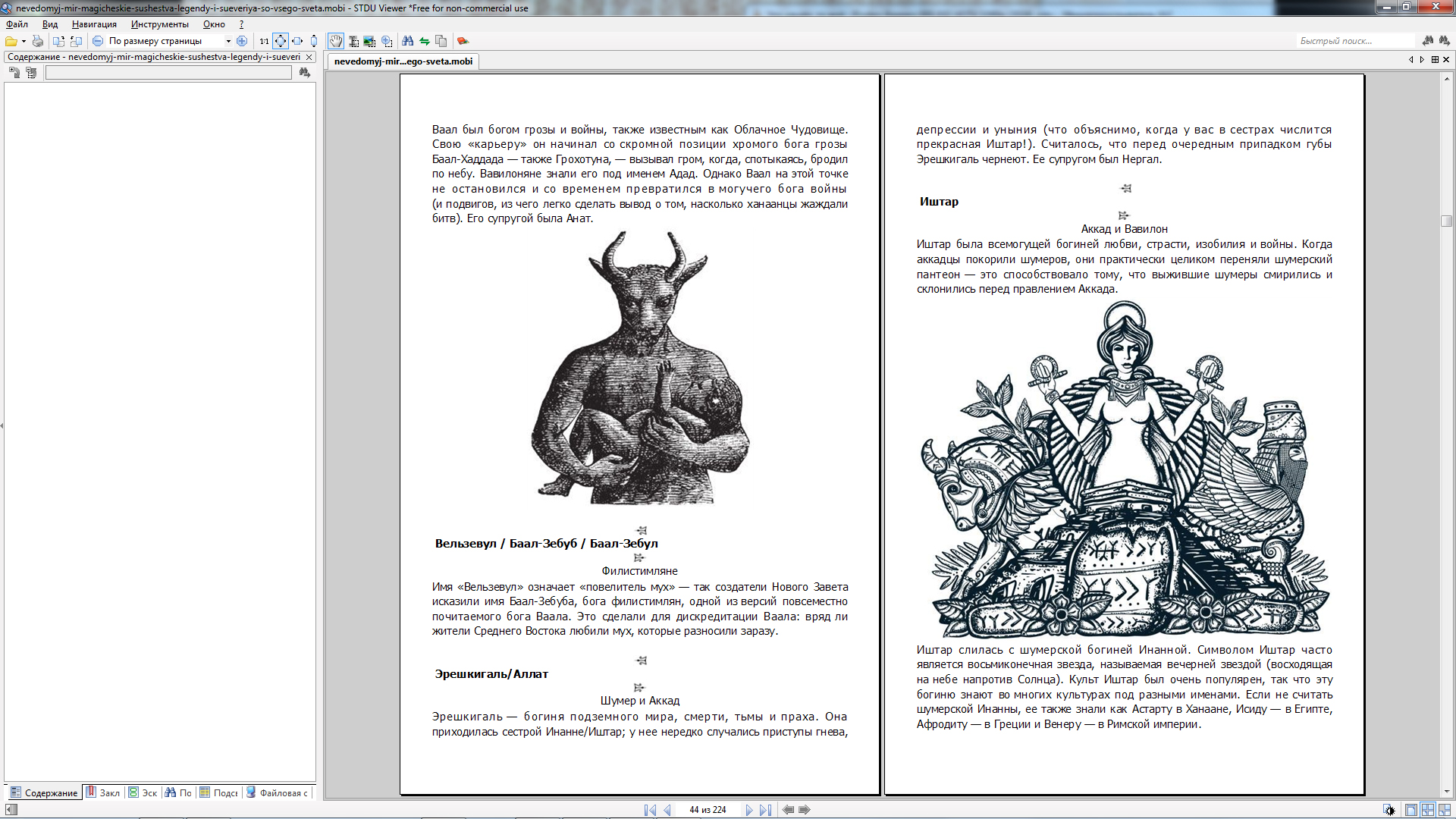The image size is (1456, 819).
Task: Switch to two-page facing layout
Action: click(1427, 810)
